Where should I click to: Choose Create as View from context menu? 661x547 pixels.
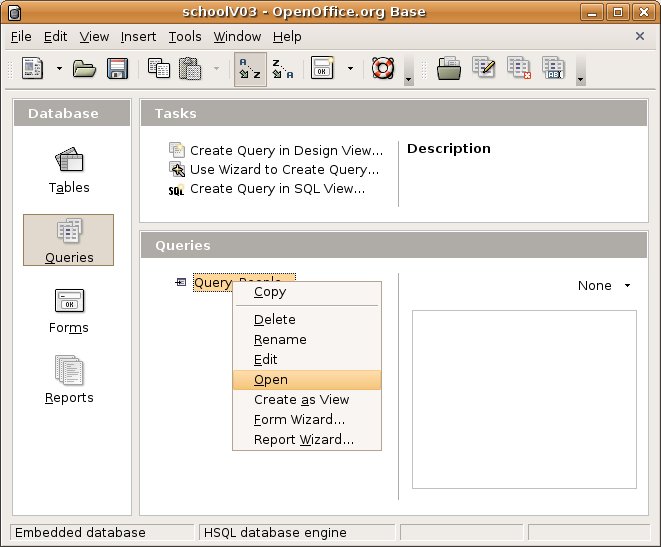(x=307, y=400)
